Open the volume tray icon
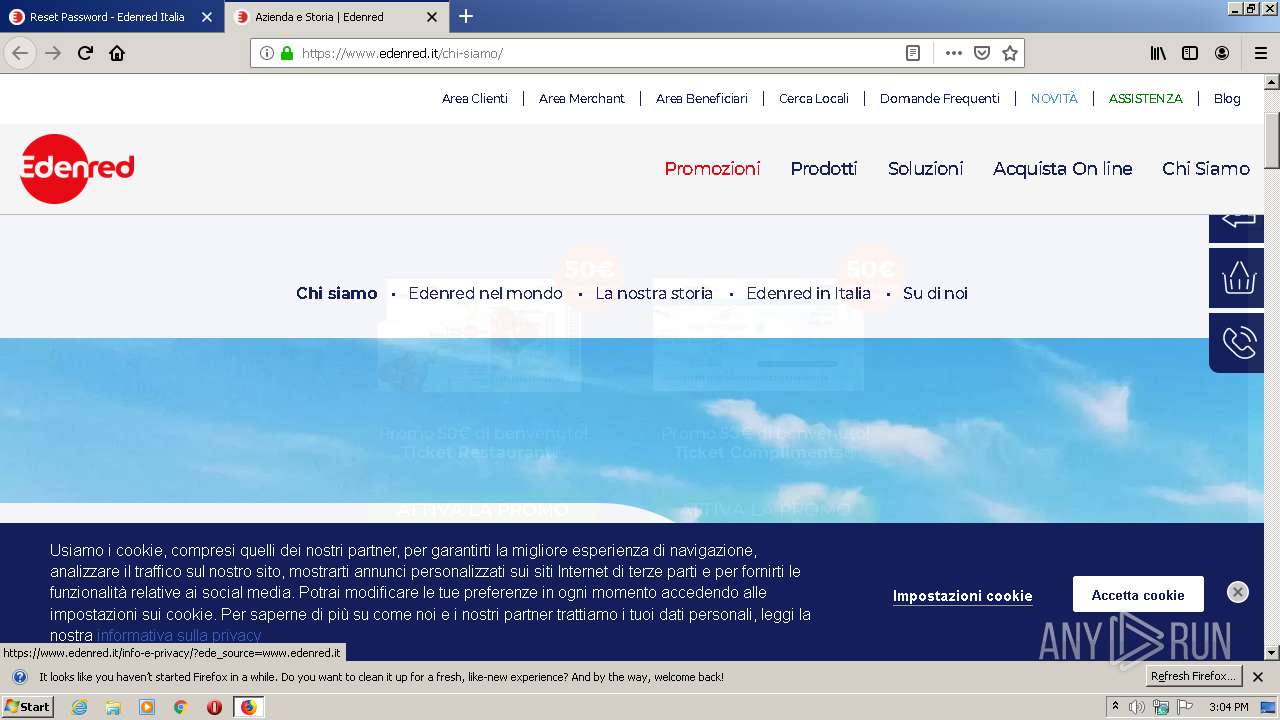Screen dimensions: 1280x720 pos(1137,707)
